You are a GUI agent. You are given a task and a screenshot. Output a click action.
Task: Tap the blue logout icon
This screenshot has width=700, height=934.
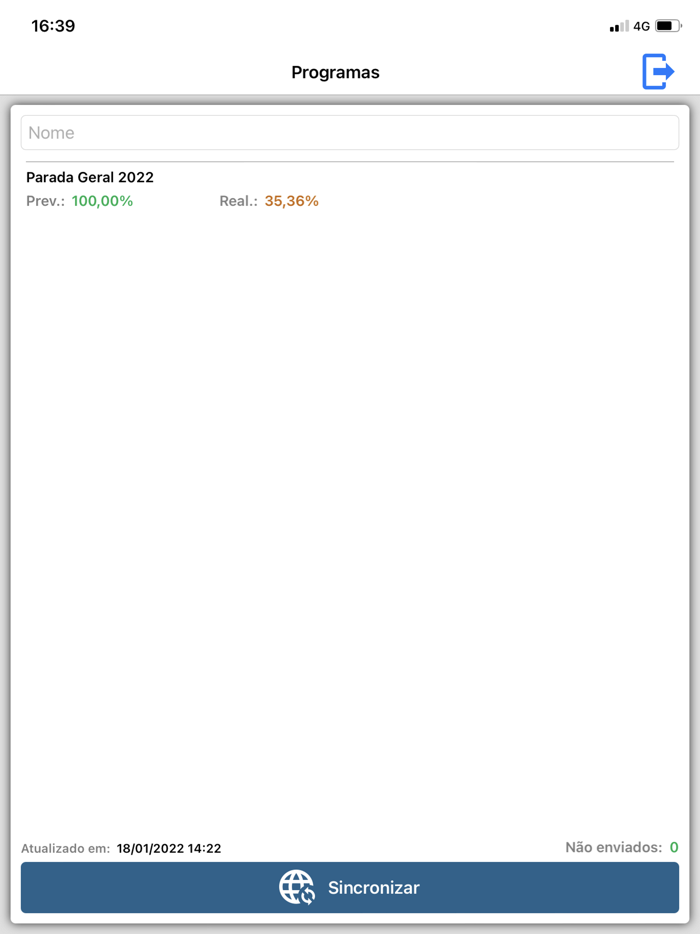(658, 71)
